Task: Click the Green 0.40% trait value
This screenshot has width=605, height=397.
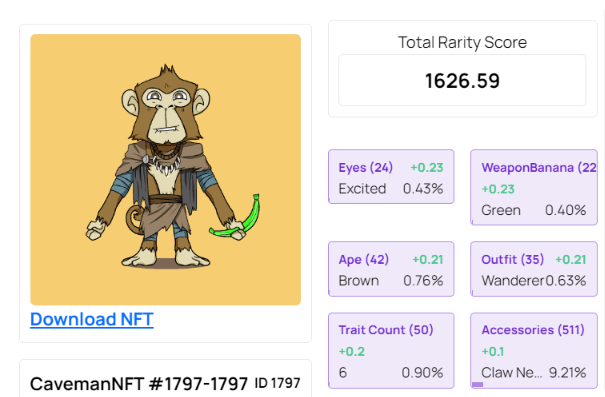Action: [534, 210]
